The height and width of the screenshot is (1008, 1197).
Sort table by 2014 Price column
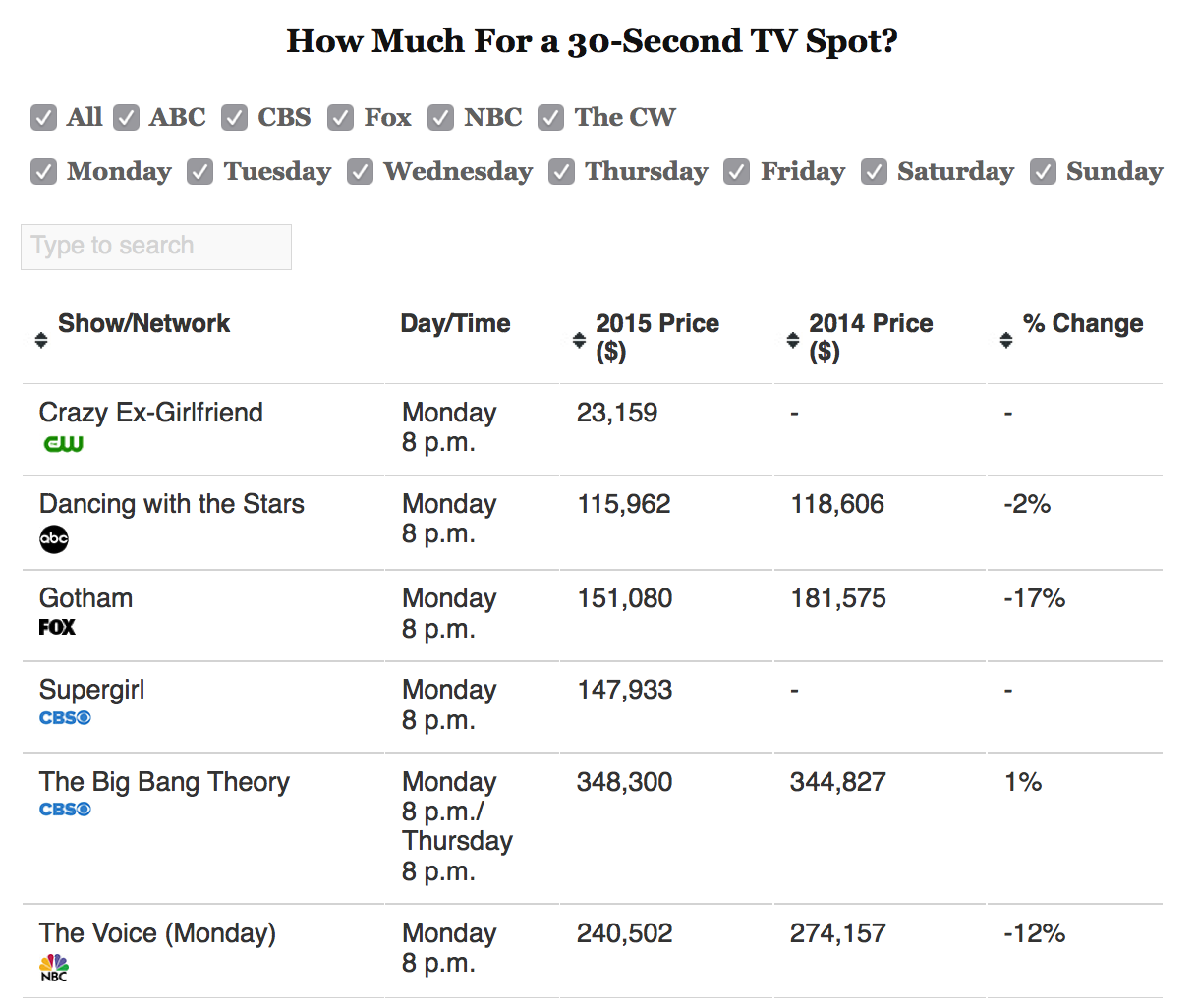(871, 337)
